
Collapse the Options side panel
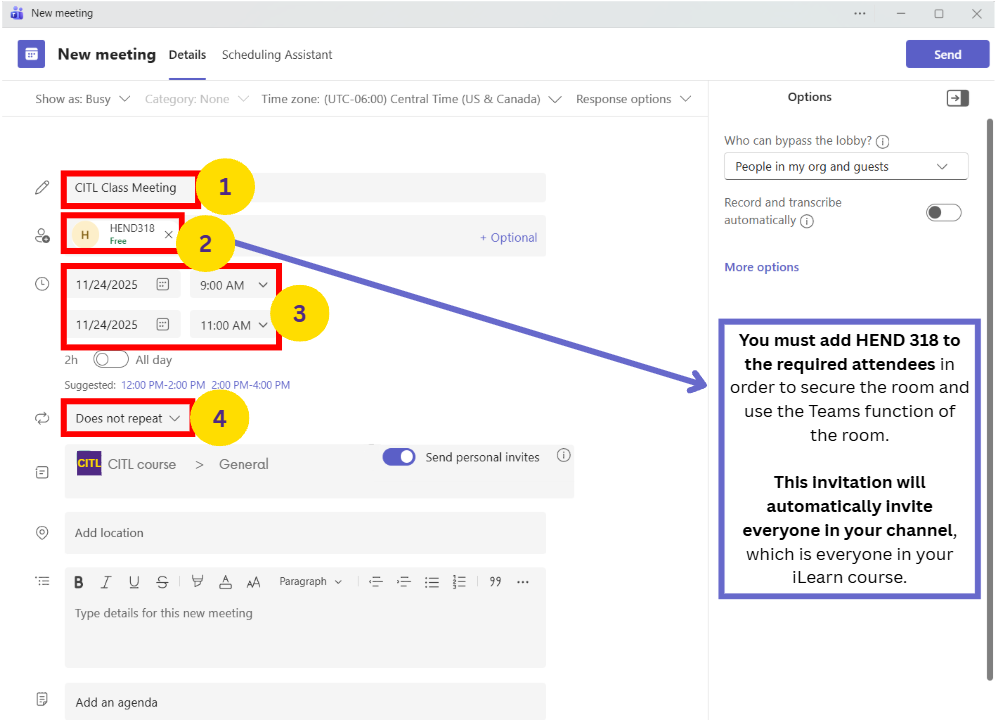pyautogui.click(x=957, y=98)
